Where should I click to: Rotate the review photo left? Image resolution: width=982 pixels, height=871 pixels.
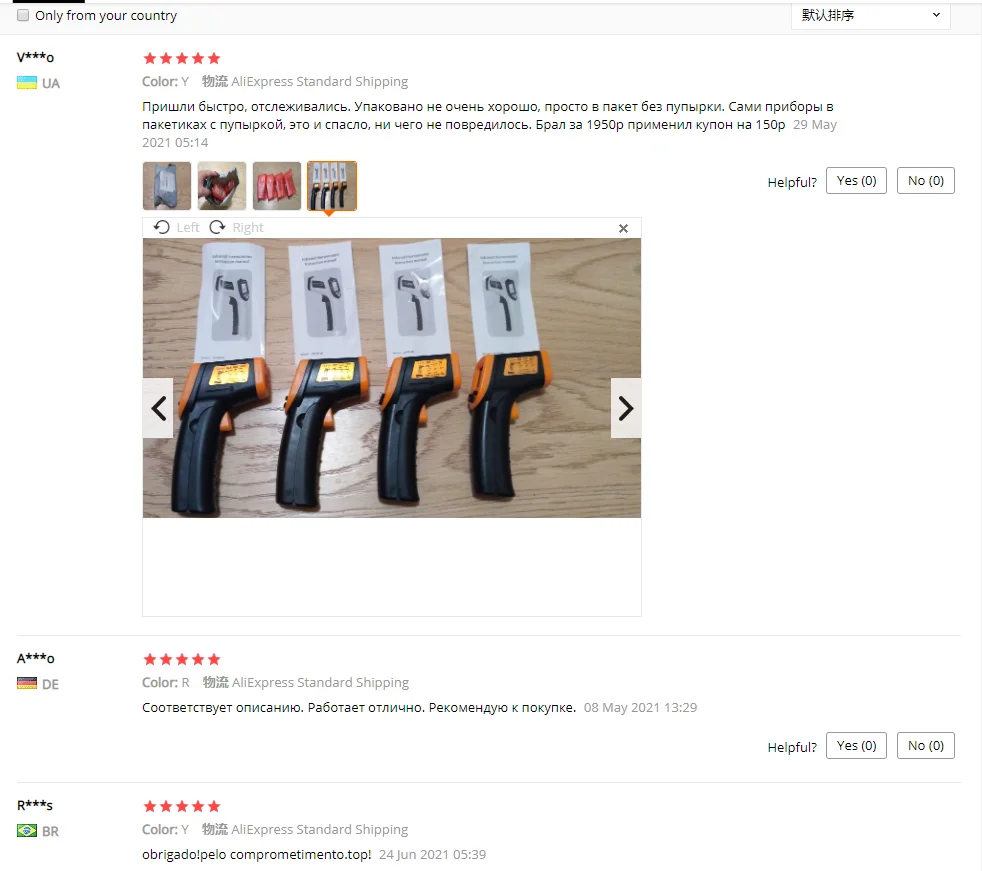(176, 227)
